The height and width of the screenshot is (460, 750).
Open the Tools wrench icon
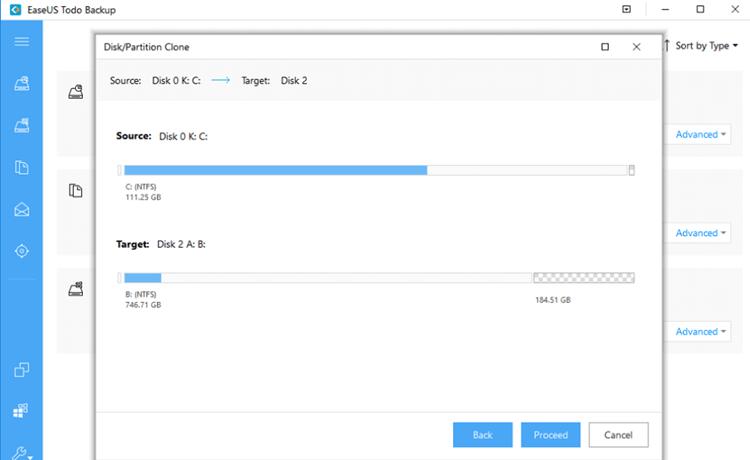point(20,452)
